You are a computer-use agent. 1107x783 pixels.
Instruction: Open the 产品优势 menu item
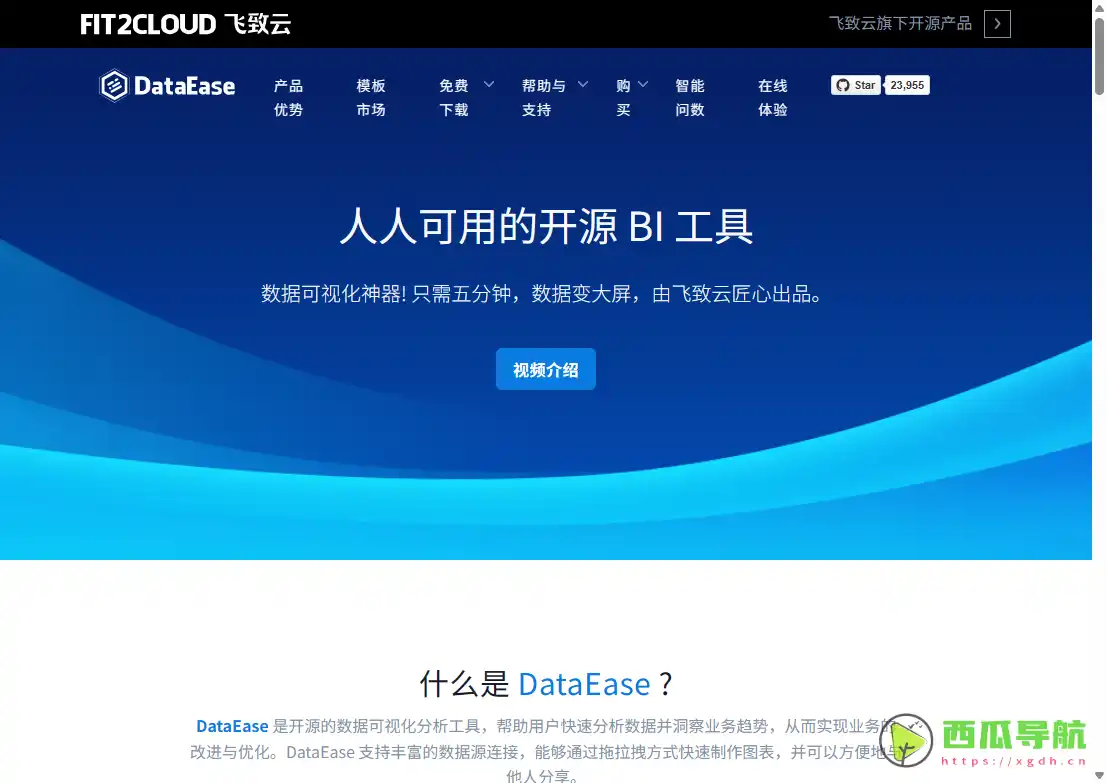pos(288,97)
